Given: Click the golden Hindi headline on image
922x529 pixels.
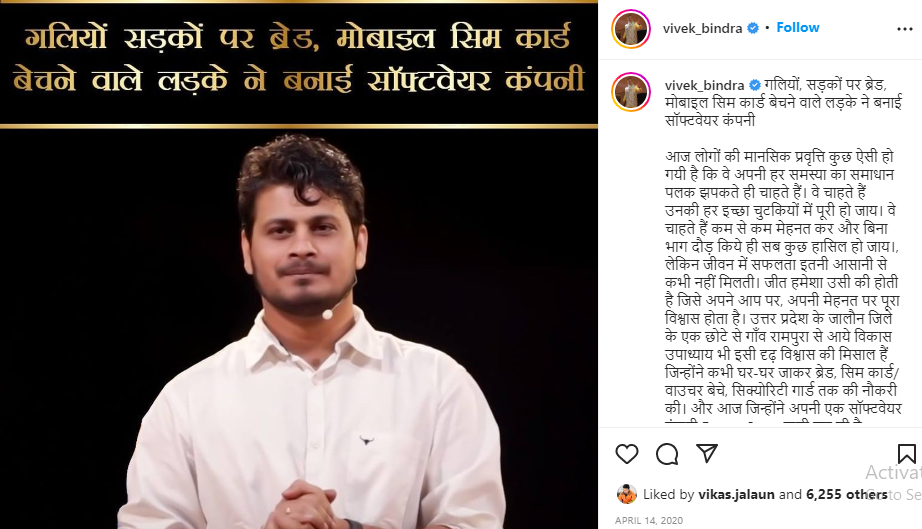Looking at the screenshot, I should coord(299,59).
